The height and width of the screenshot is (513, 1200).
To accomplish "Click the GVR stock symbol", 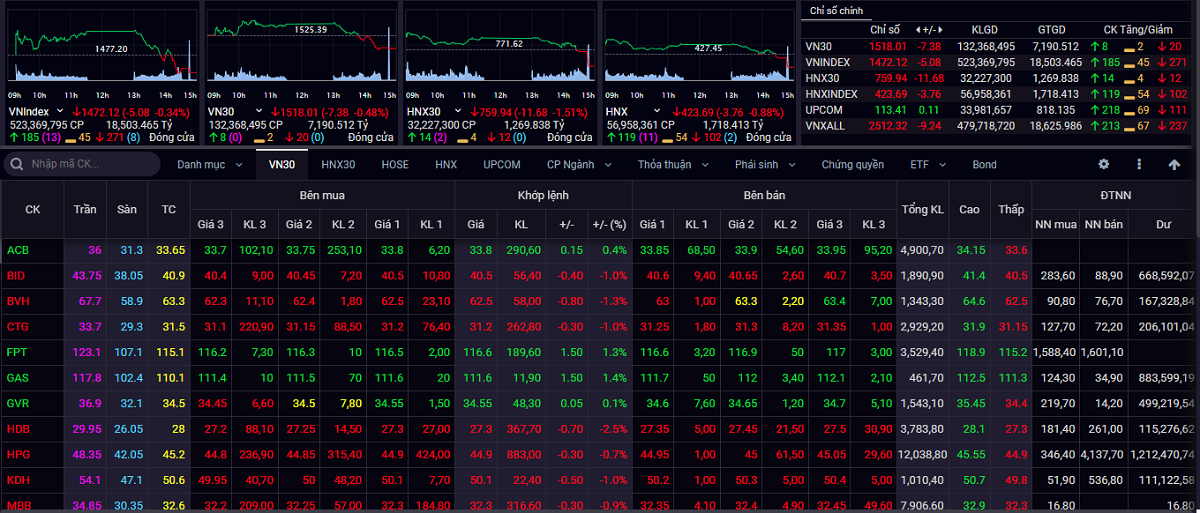I will coord(17,403).
